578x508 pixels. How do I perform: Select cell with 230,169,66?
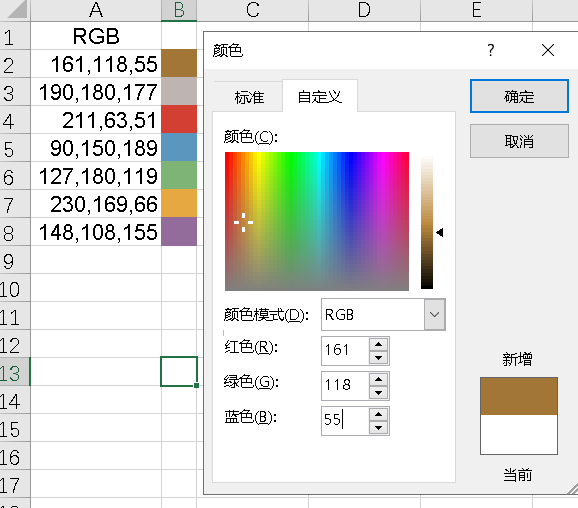(x=96, y=203)
